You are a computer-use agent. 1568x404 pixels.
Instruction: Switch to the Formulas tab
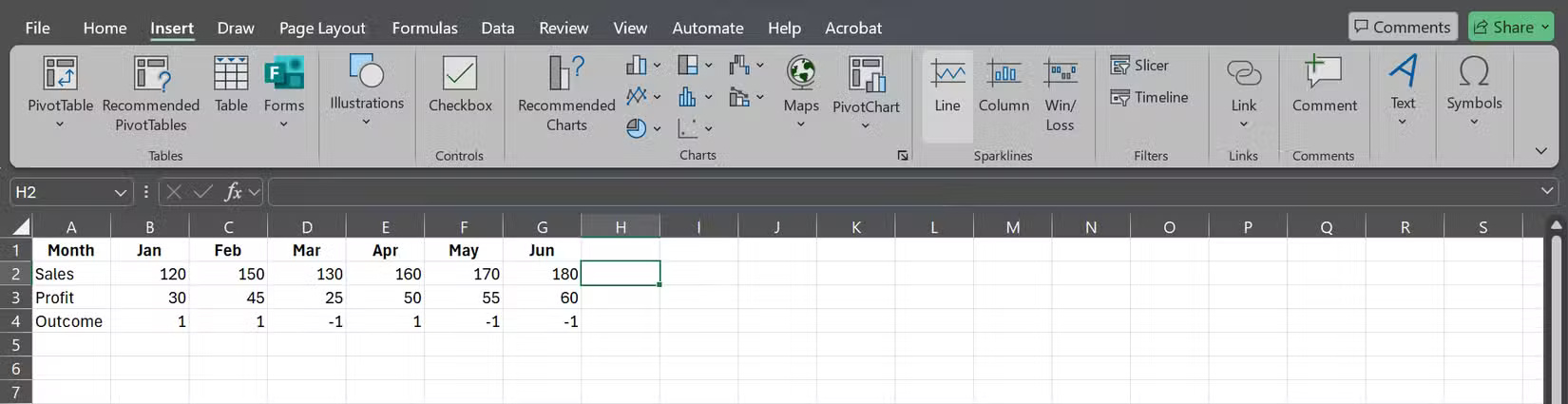[425, 28]
